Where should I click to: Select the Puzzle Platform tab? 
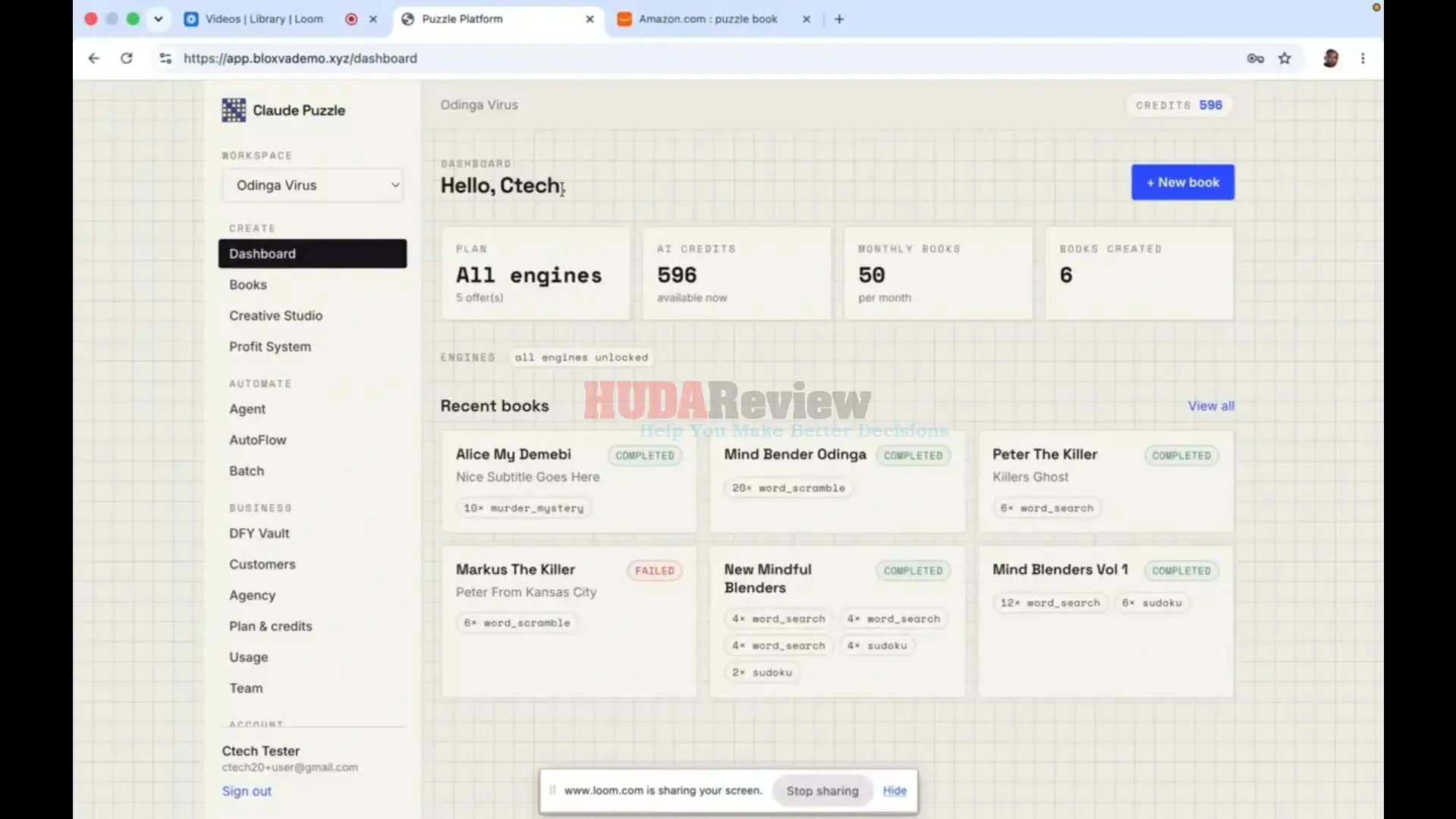(462, 19)
